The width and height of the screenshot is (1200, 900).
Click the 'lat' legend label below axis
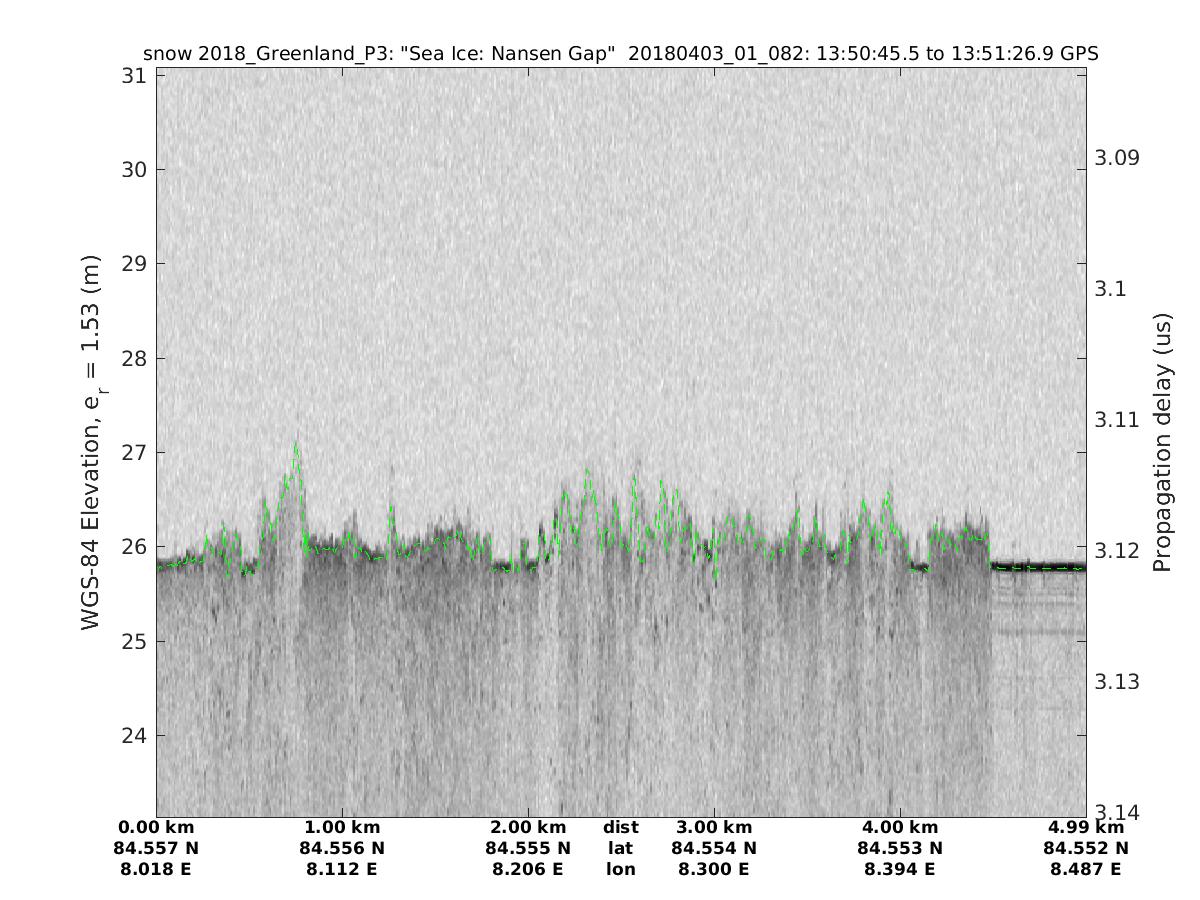click(x=620, y=848)
